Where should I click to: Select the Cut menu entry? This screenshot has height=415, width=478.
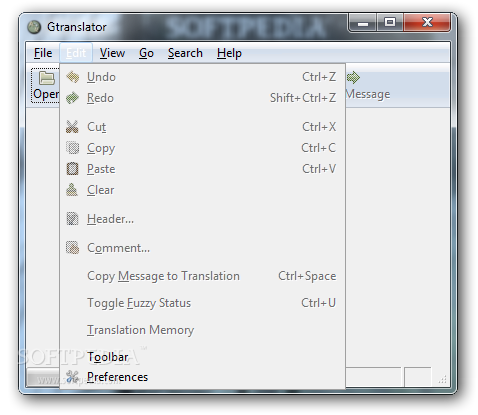(x=203, y=127)
